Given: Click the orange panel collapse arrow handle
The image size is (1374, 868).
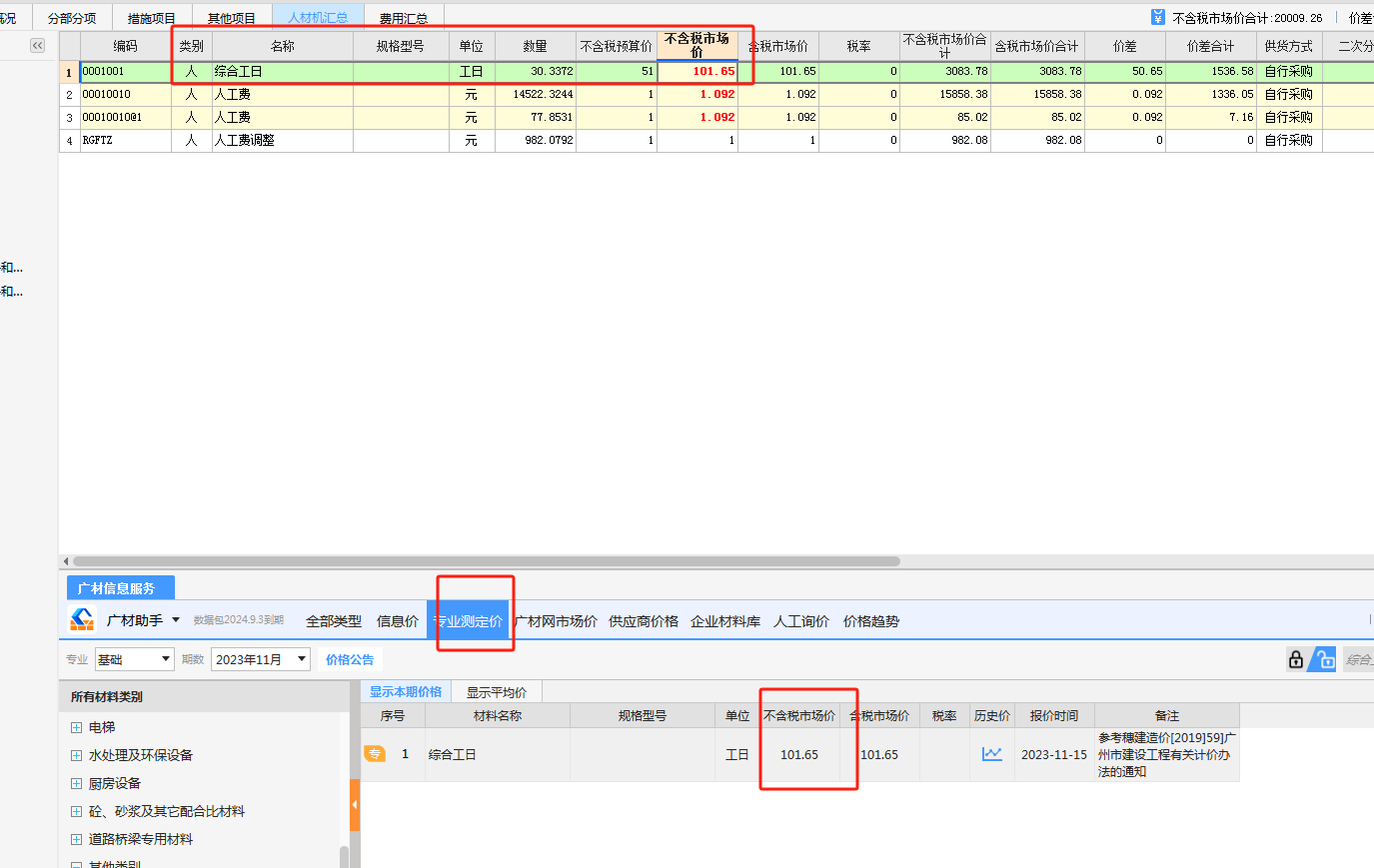Looking at the screenshot, I should tap(355, 805).
